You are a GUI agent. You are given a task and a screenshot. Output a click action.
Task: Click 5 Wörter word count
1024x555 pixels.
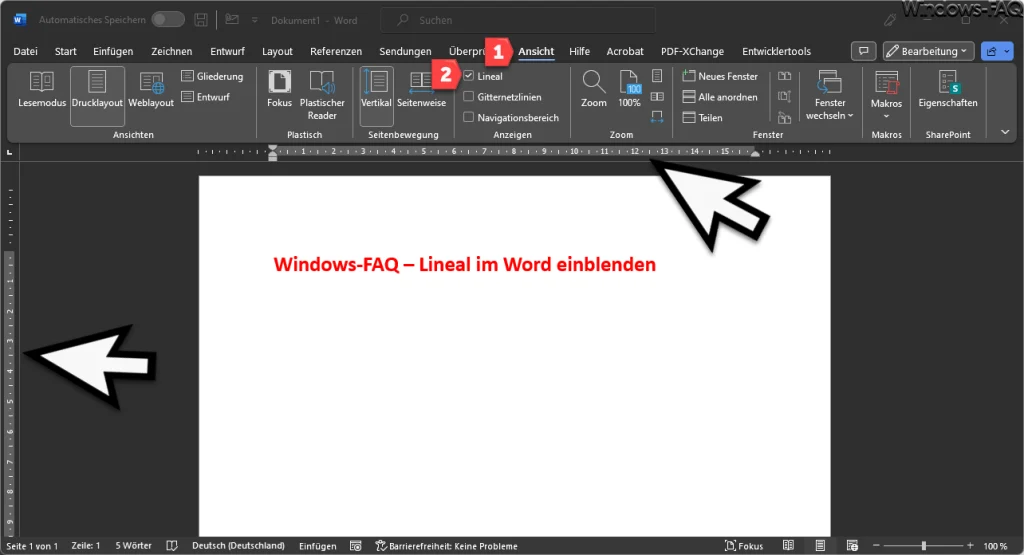tap(133, 546)
